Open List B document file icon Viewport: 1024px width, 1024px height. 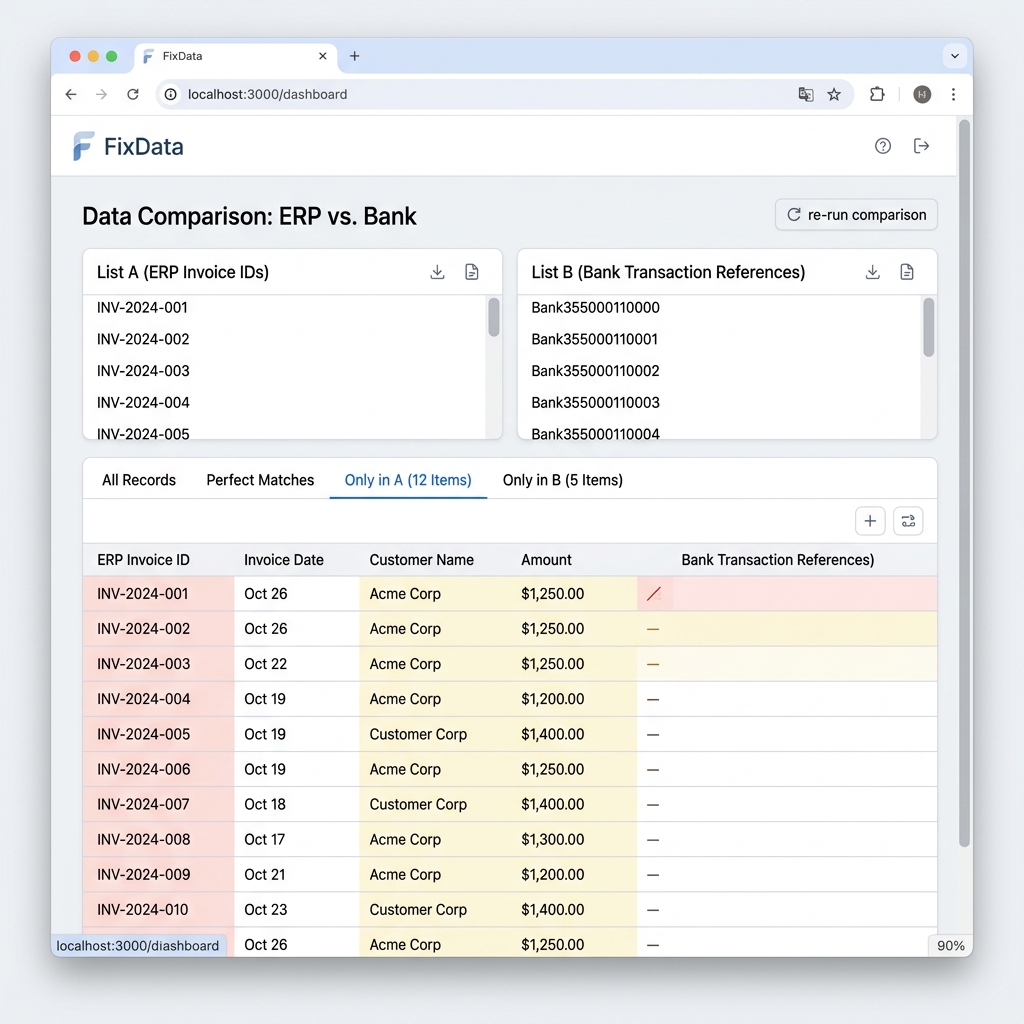tap(906, 272)
